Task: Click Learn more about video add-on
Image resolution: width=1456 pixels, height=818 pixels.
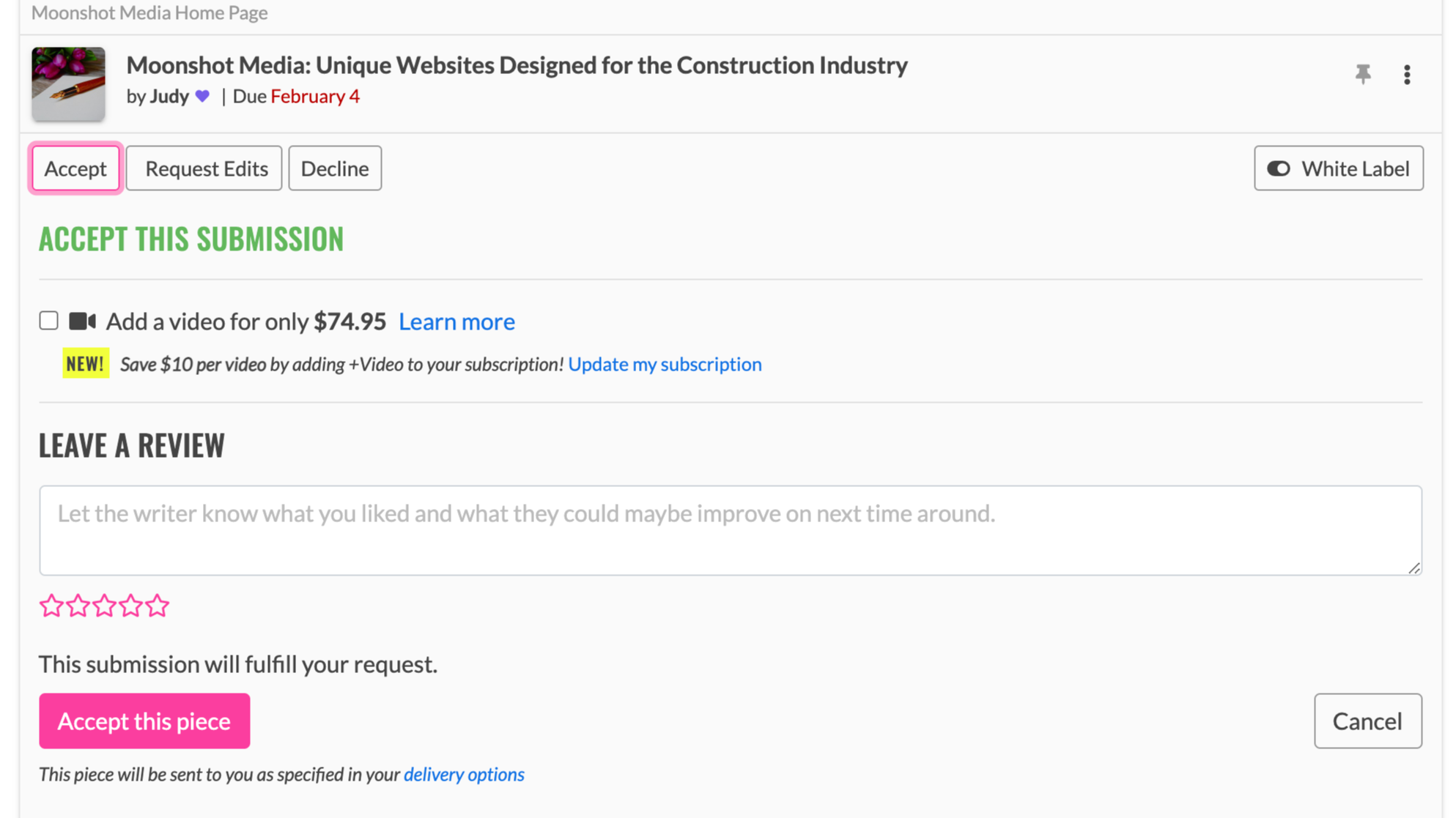Action: 456,321
